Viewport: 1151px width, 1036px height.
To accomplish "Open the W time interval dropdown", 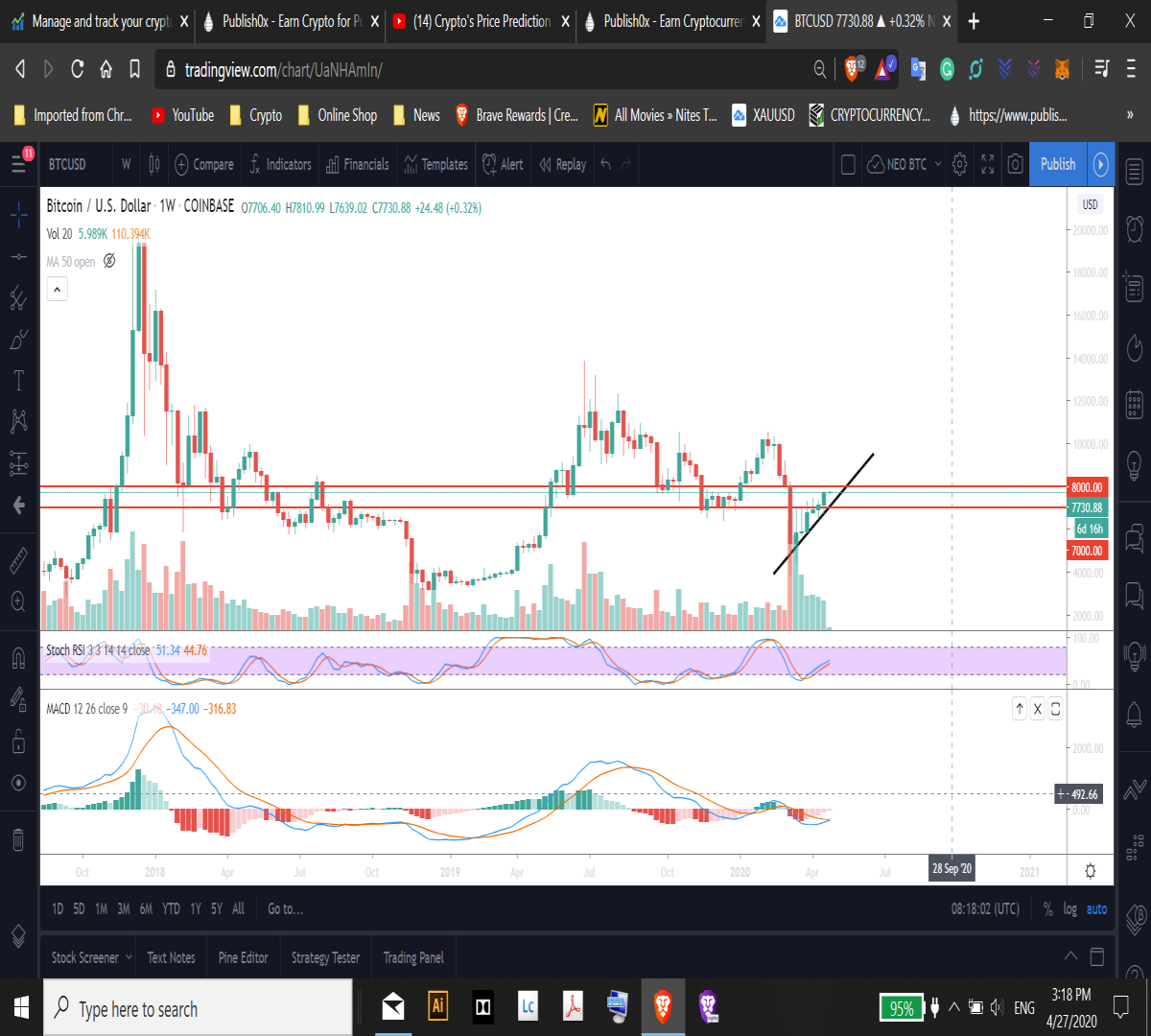I will coord(126,165).
